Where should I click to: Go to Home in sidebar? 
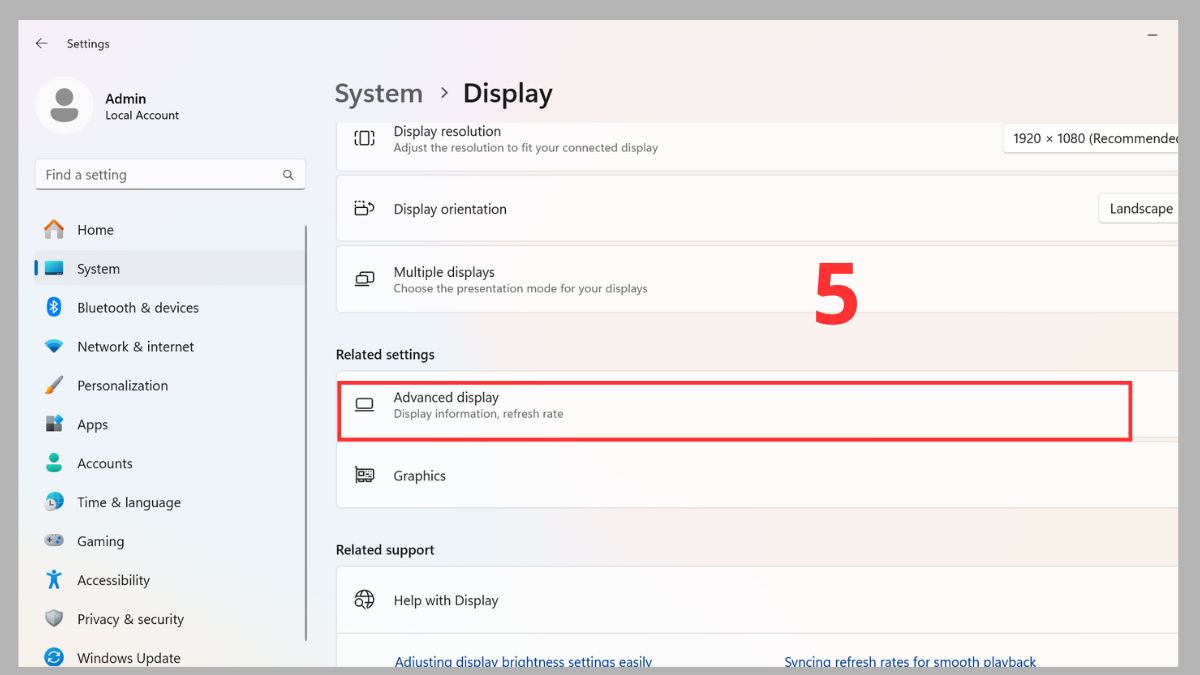(x=170, y=230)
